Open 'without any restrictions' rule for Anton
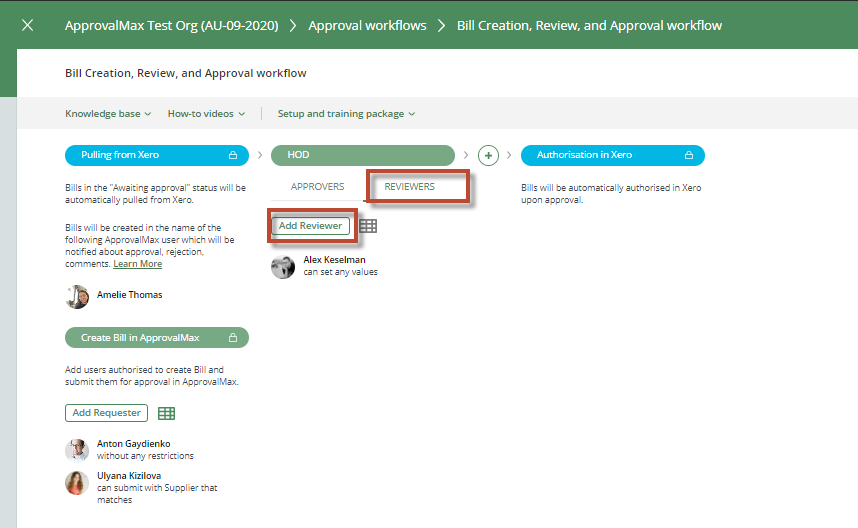Image resolution: width=858 pixels, height=528 pixels. [145, 456]
